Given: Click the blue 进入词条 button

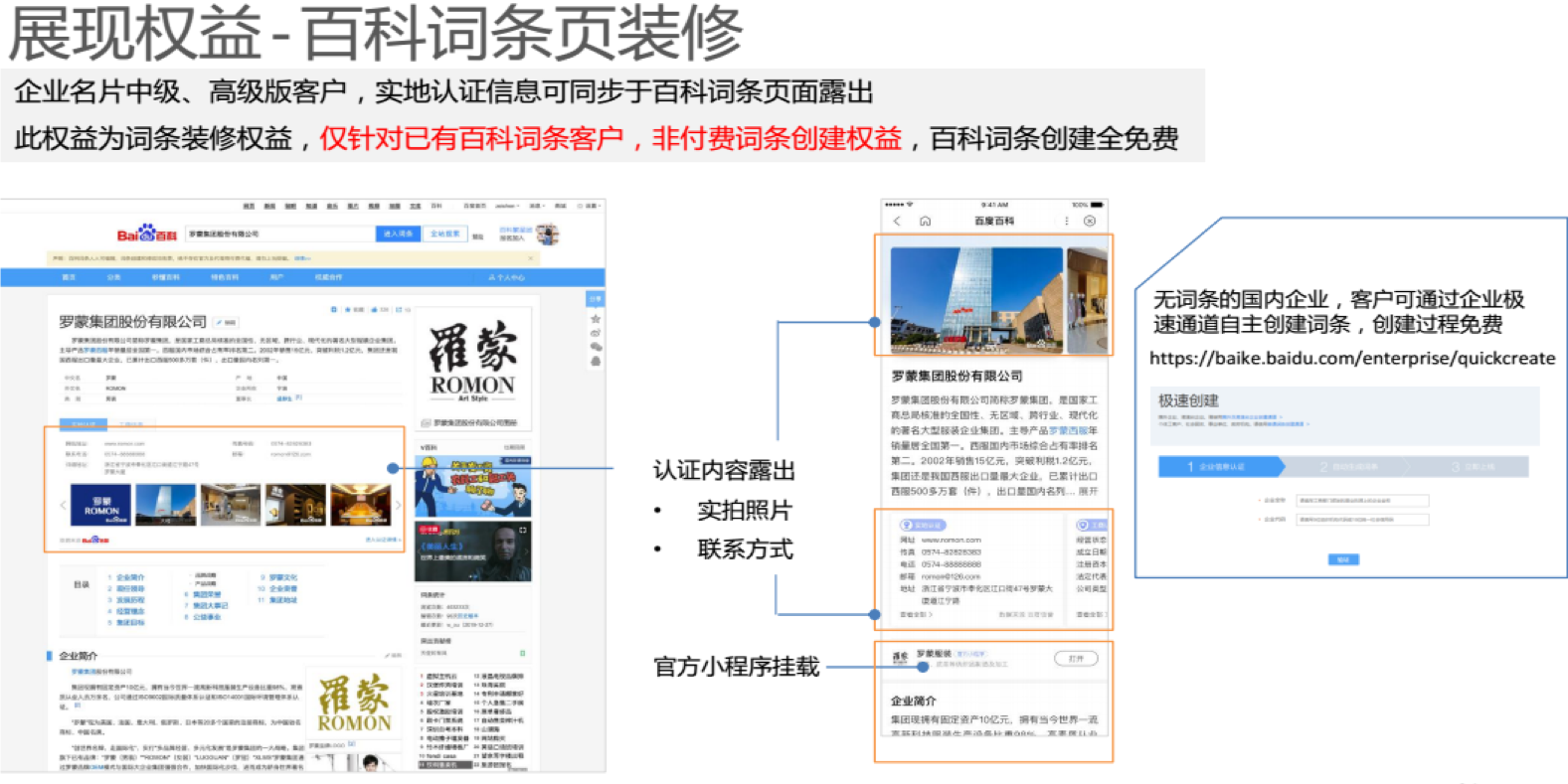Looking at the screenshot, I should click(398, 234).
